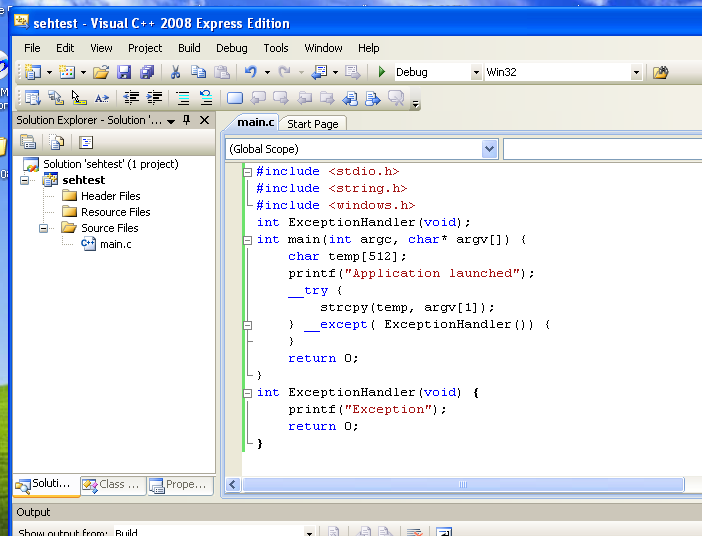The height and width of the screenshot is (536, 702).
Task: Select the main.c editor tab
Action: pos(255,122)
